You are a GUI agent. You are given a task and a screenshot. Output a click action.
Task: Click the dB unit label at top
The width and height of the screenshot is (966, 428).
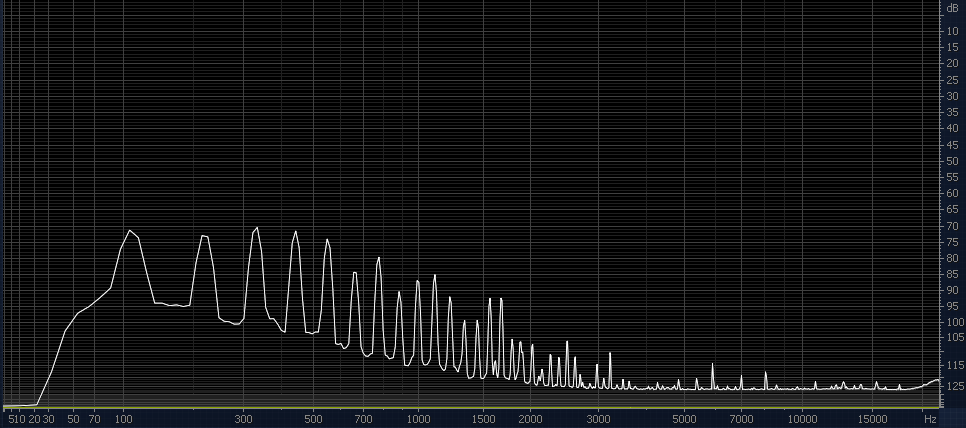coord(952,8)
